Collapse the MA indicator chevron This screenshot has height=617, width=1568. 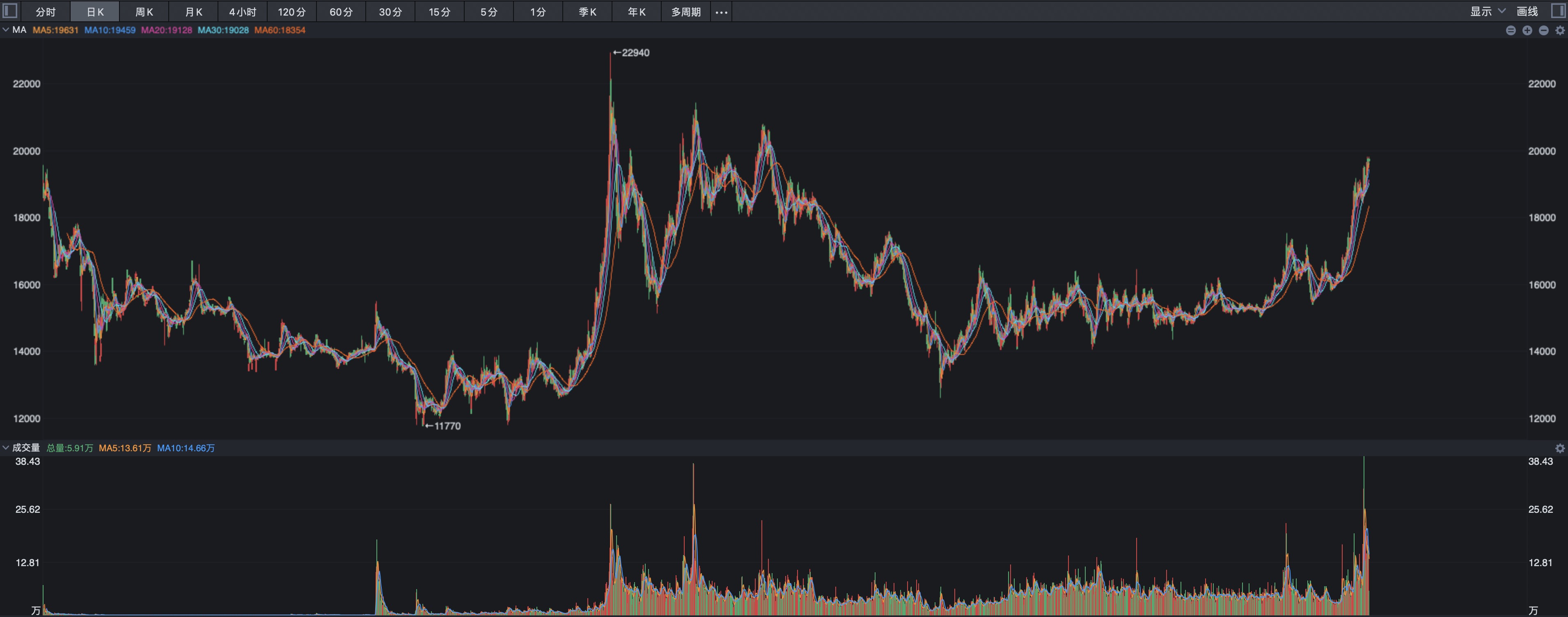click(5, 30)
